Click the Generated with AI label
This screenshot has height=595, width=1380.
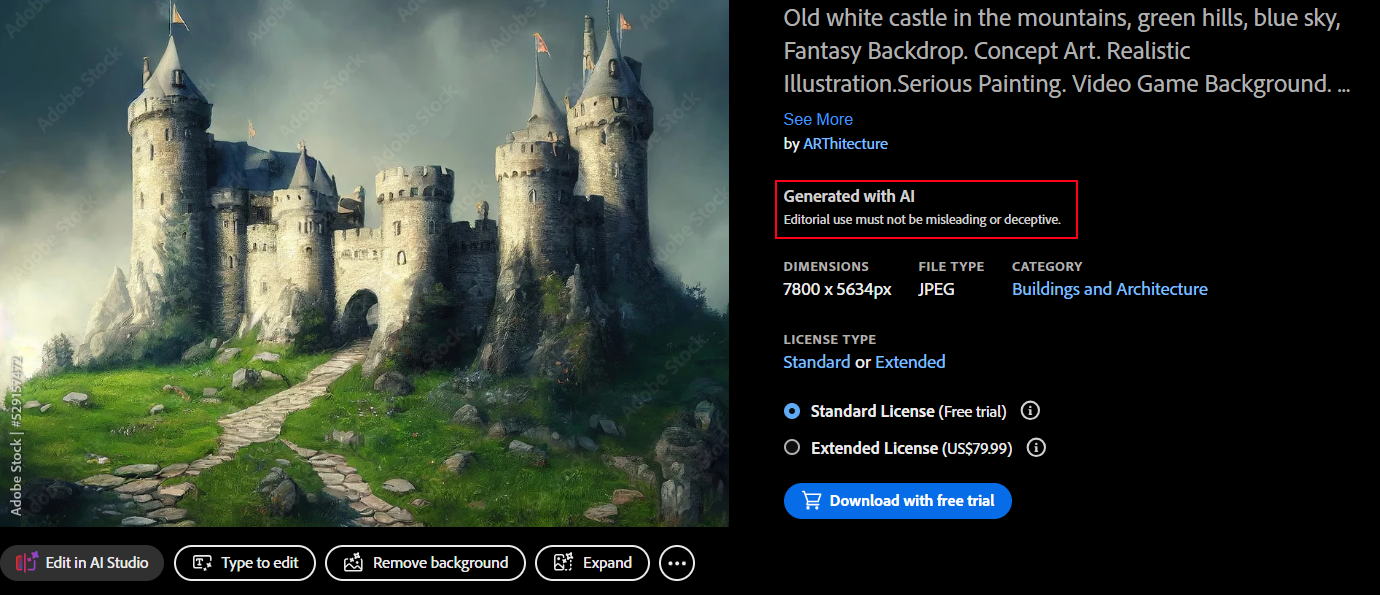849,196
